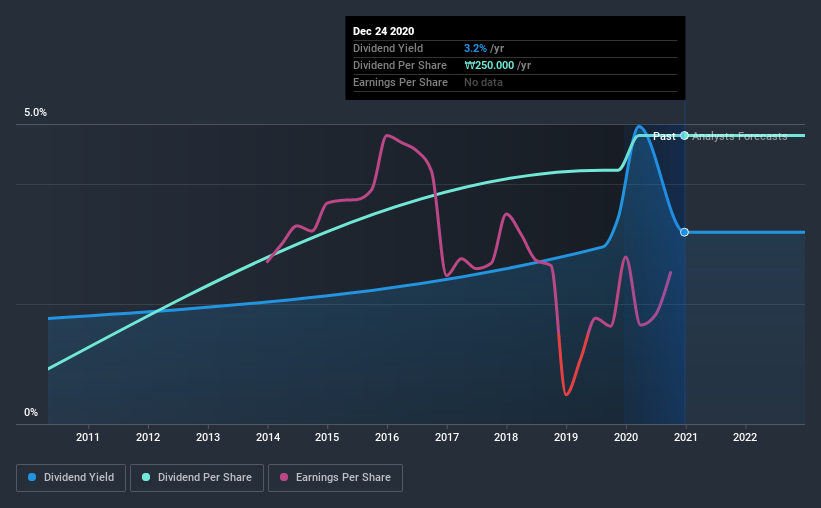Click the Past label on chart
This screenshot has height=508, width=821.
tap(664, 136)
